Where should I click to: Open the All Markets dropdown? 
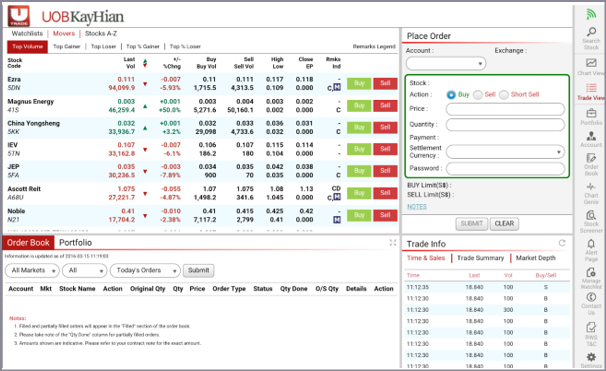click(x=32, y=271)
